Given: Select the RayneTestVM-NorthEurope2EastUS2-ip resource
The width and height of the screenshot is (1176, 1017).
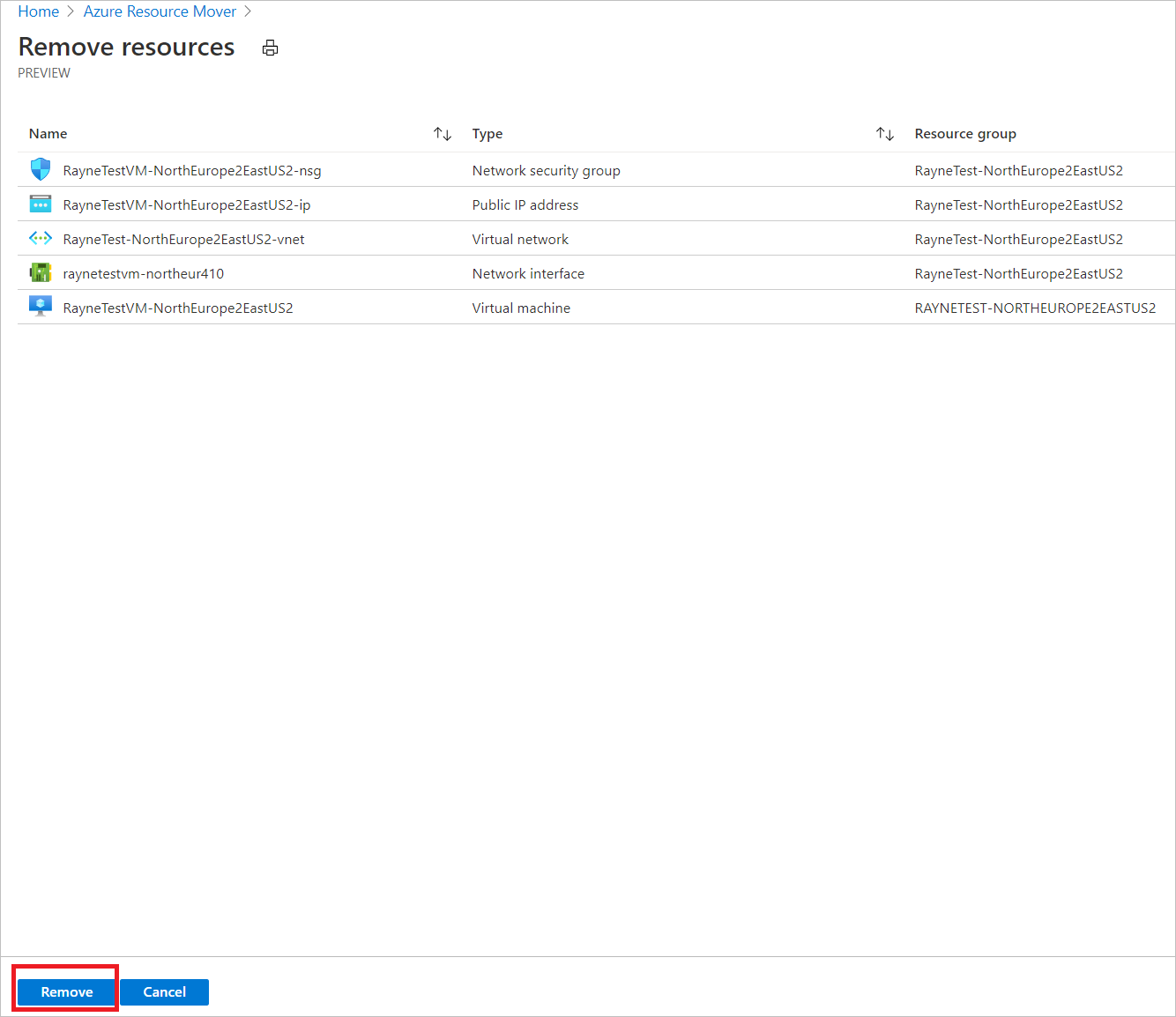Looking at the screenshot, I should (186, 204).
